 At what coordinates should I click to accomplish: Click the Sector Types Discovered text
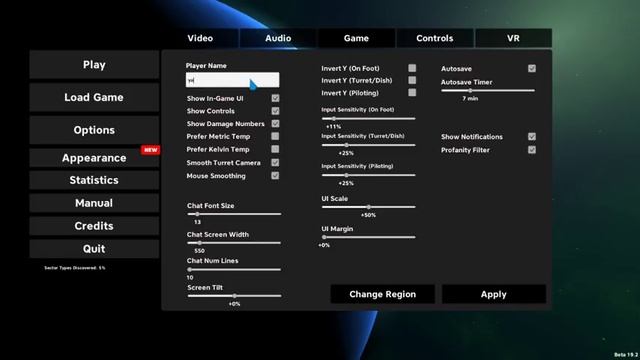[x=75, y=268]
